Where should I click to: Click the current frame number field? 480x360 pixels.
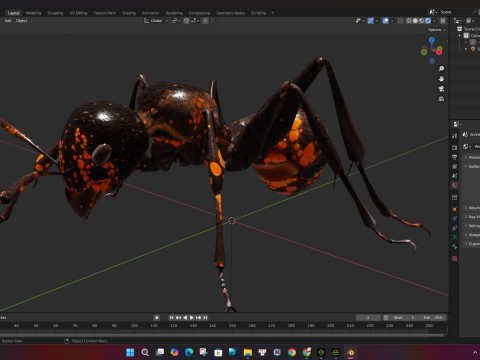tap(368, 318)
